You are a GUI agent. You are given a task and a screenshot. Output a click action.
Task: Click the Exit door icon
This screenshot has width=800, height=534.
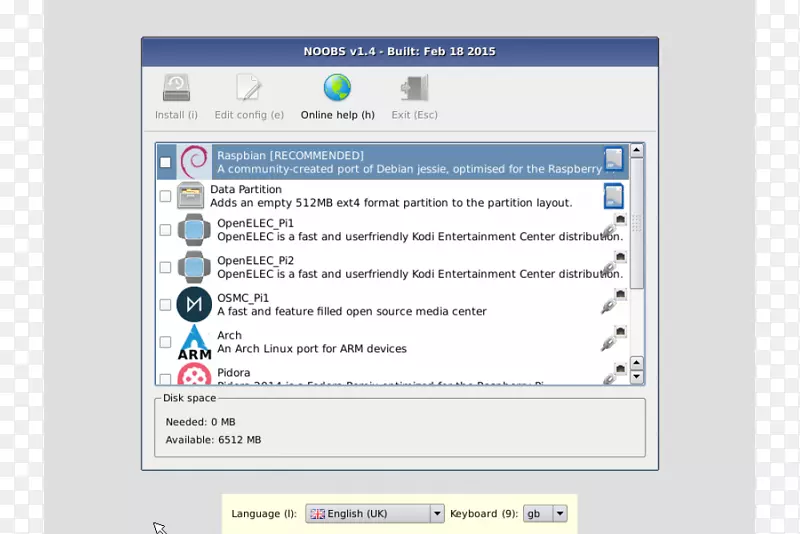click(414, 88)
